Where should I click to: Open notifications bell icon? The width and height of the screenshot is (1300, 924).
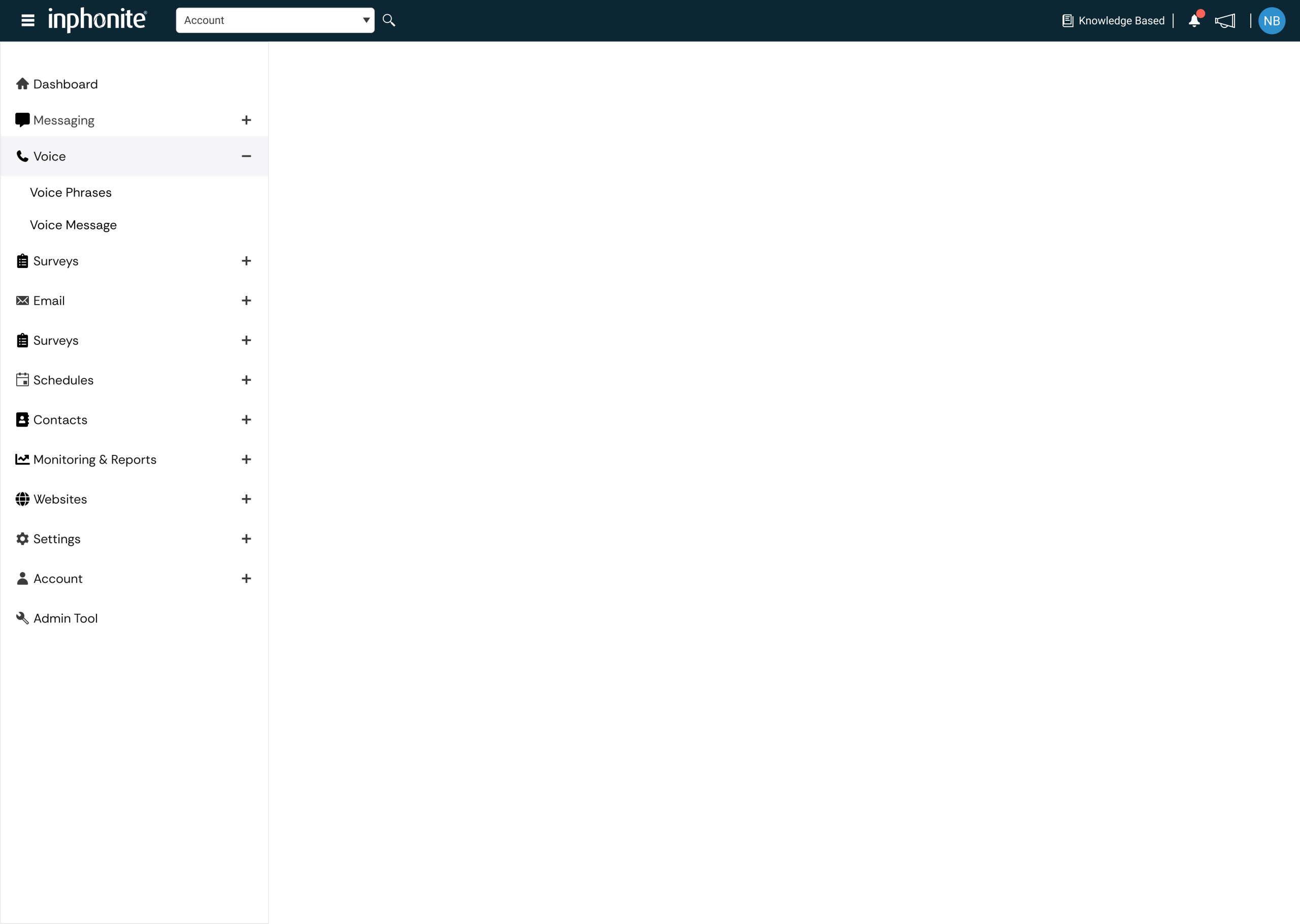(1194, 21)
